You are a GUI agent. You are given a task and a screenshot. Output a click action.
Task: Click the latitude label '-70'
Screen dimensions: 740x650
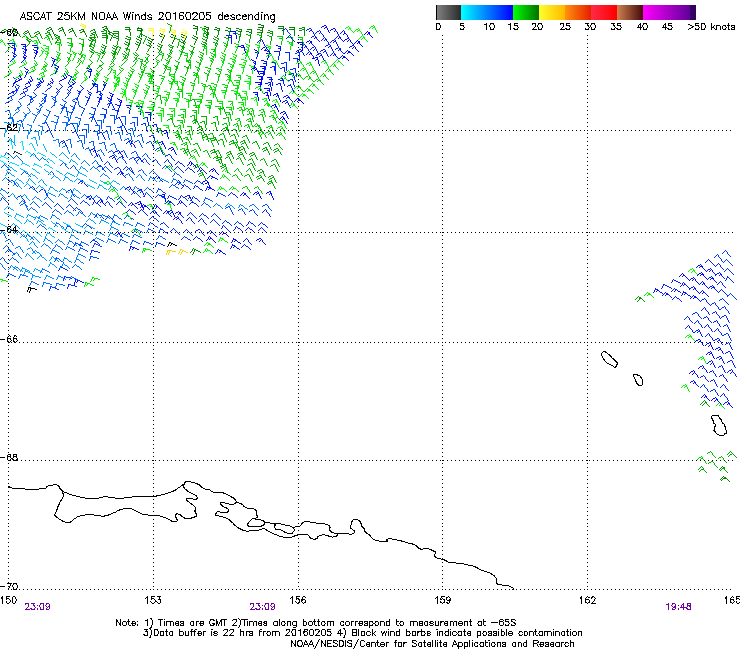[x=10, y=586]
